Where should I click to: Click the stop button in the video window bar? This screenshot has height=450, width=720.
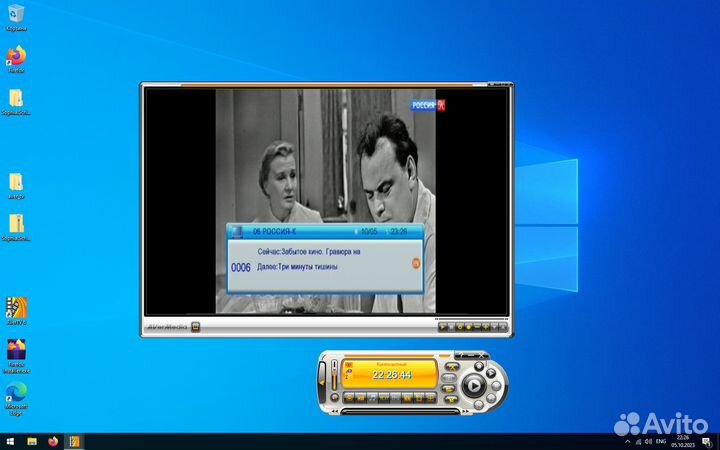pyautogui.click(x=451, y=327)
